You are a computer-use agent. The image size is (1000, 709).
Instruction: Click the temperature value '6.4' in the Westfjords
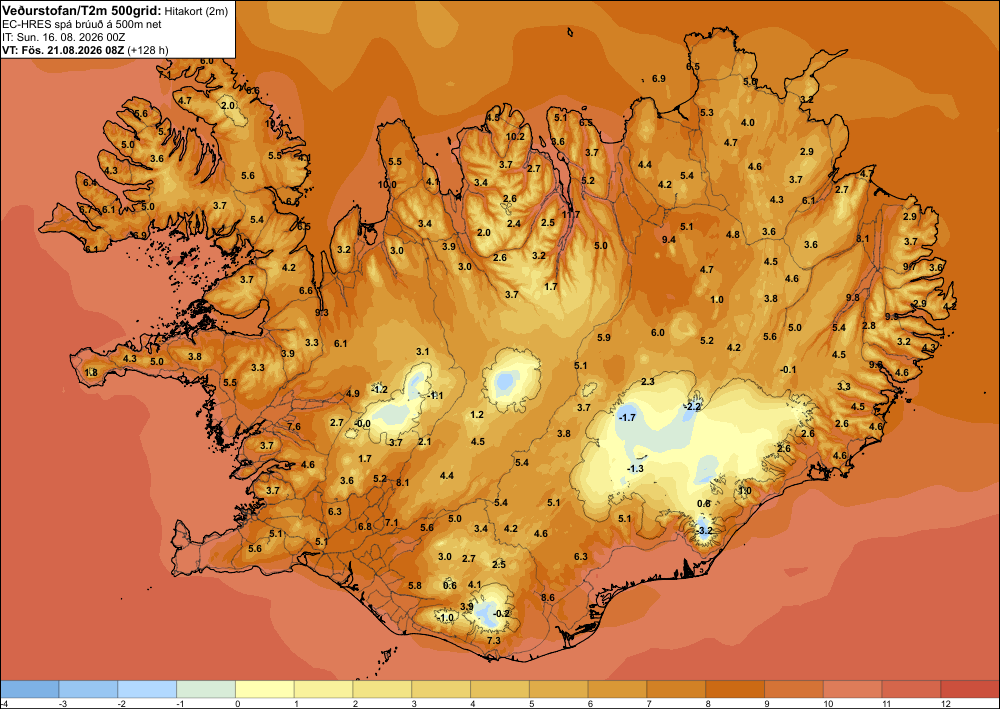tap(90, 183)
